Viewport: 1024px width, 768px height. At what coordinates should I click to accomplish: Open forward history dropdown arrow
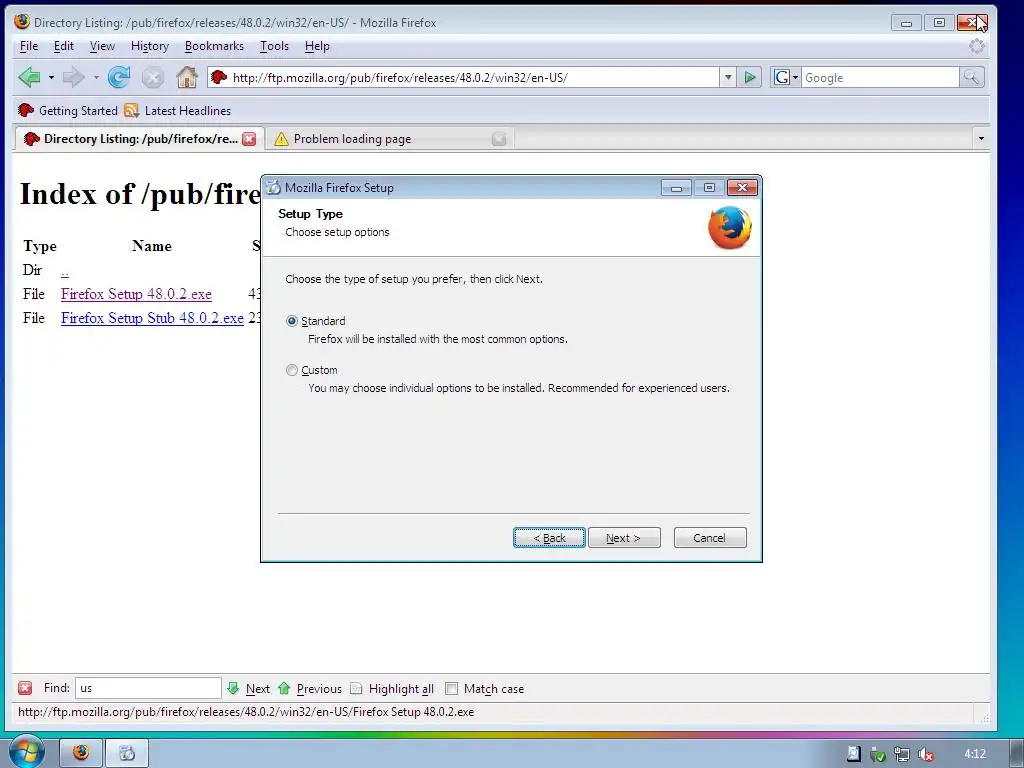click(96, 78)
